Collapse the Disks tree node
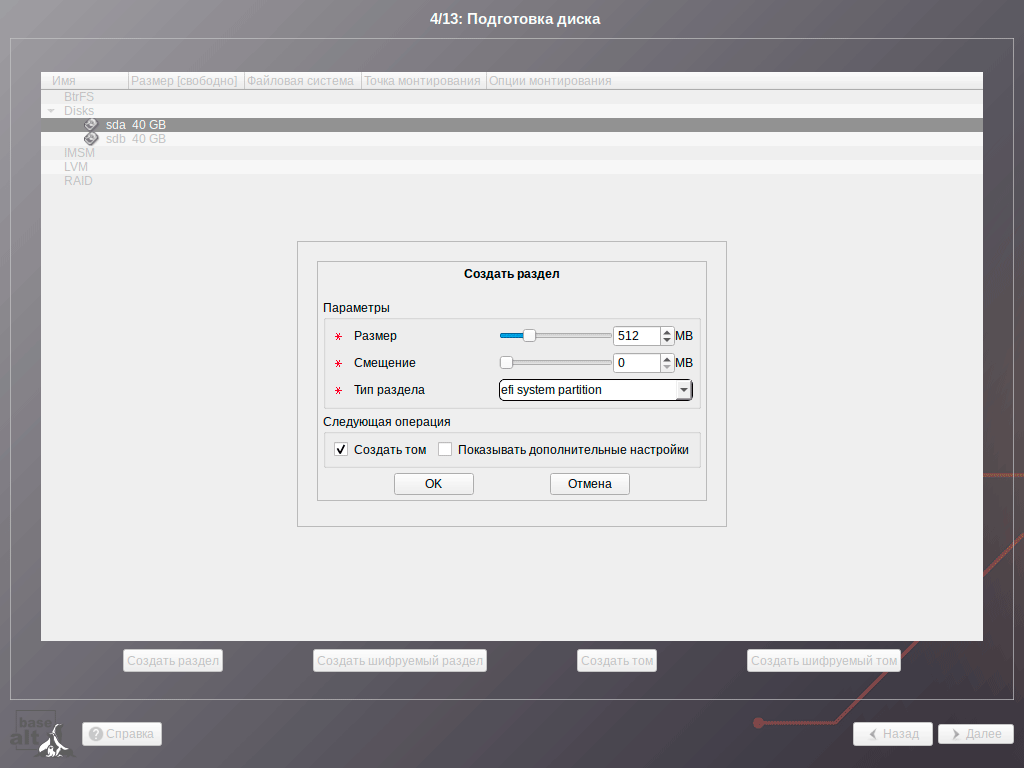The width and height of the screenshot is (1024, 768). [51, 111]
